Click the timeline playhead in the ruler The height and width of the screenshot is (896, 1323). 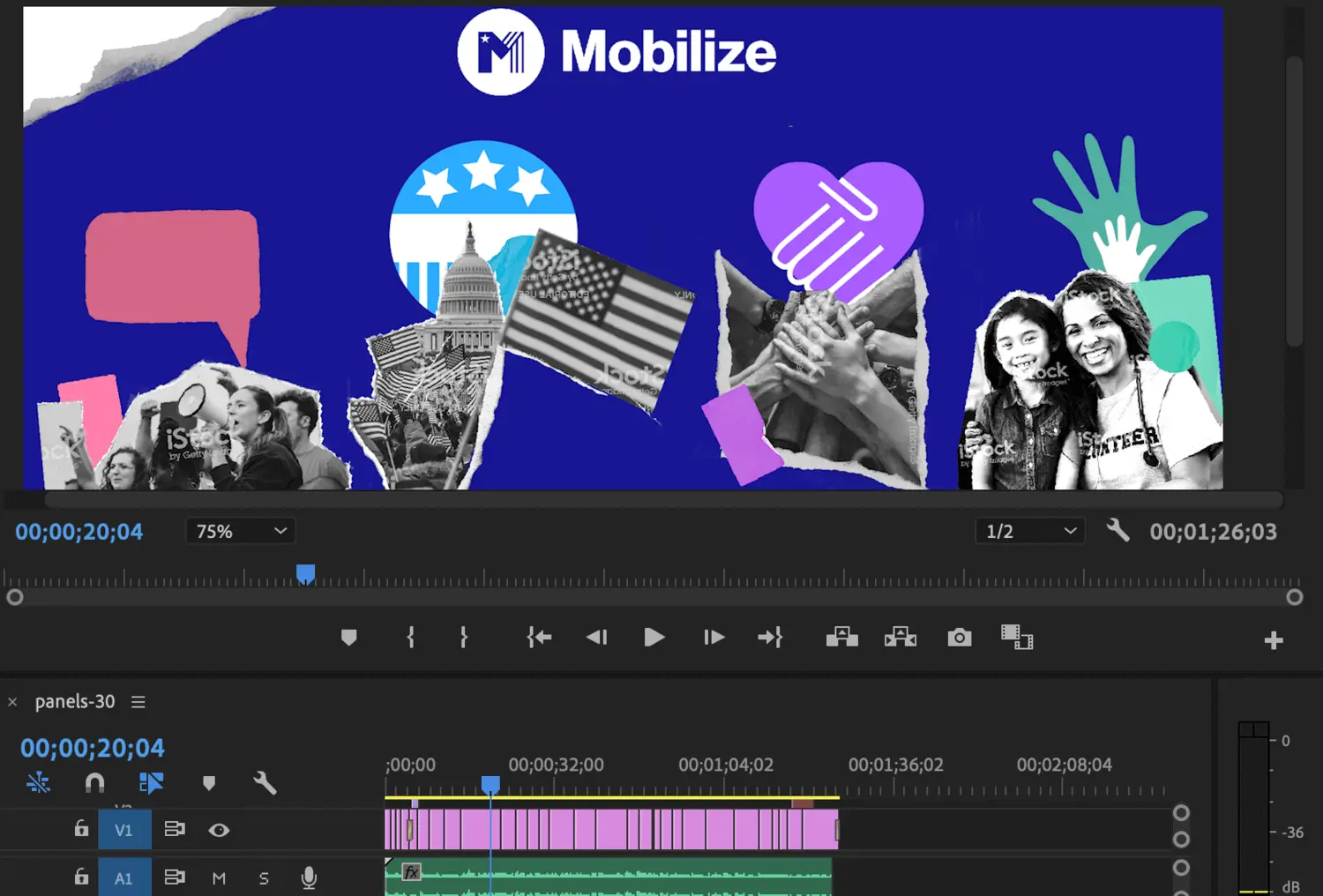[x=490, y=785]
